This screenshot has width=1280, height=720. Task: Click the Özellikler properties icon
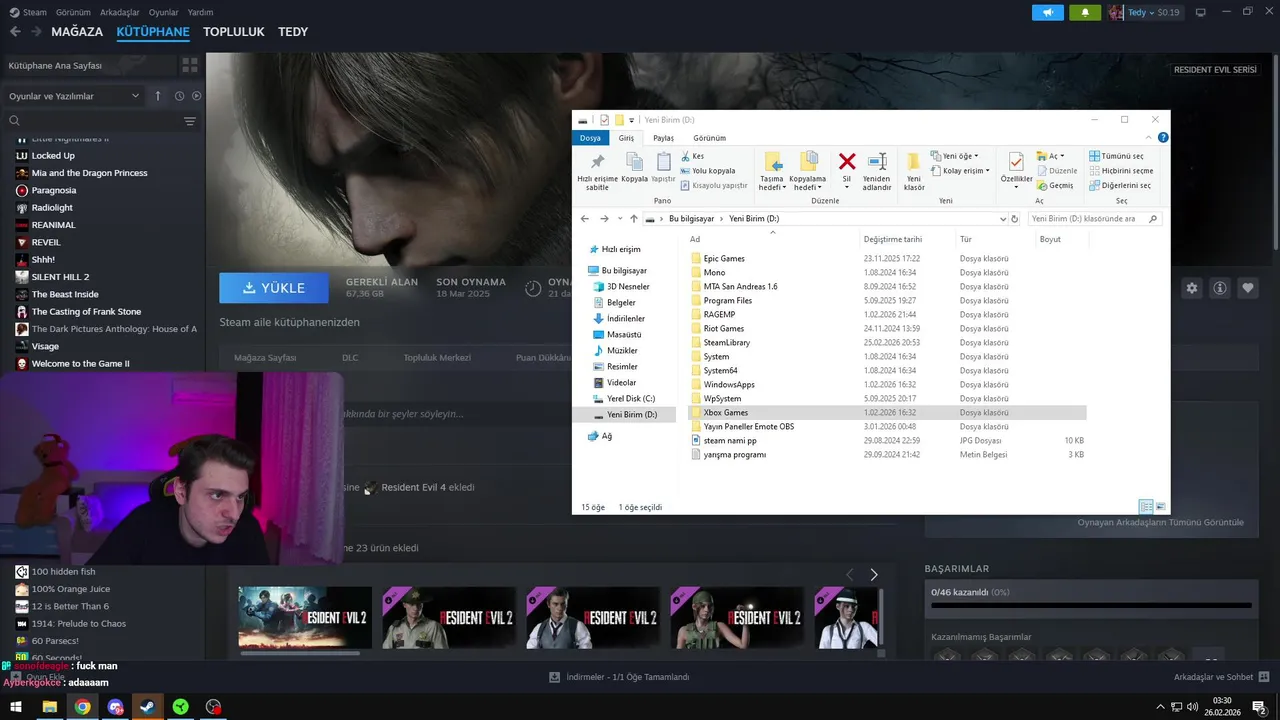tap(1016, 162)
